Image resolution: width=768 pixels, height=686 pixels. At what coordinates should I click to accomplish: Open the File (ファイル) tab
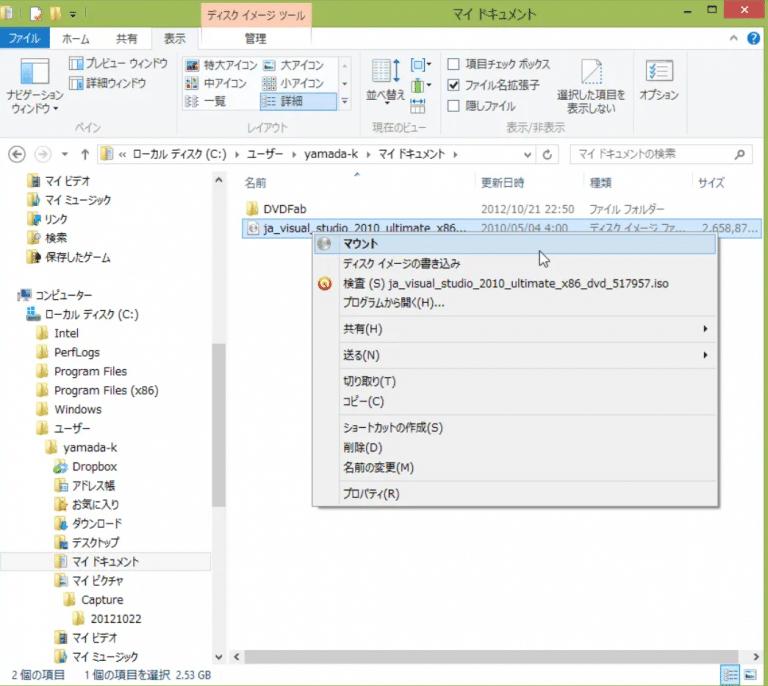[x=24, y=38]
